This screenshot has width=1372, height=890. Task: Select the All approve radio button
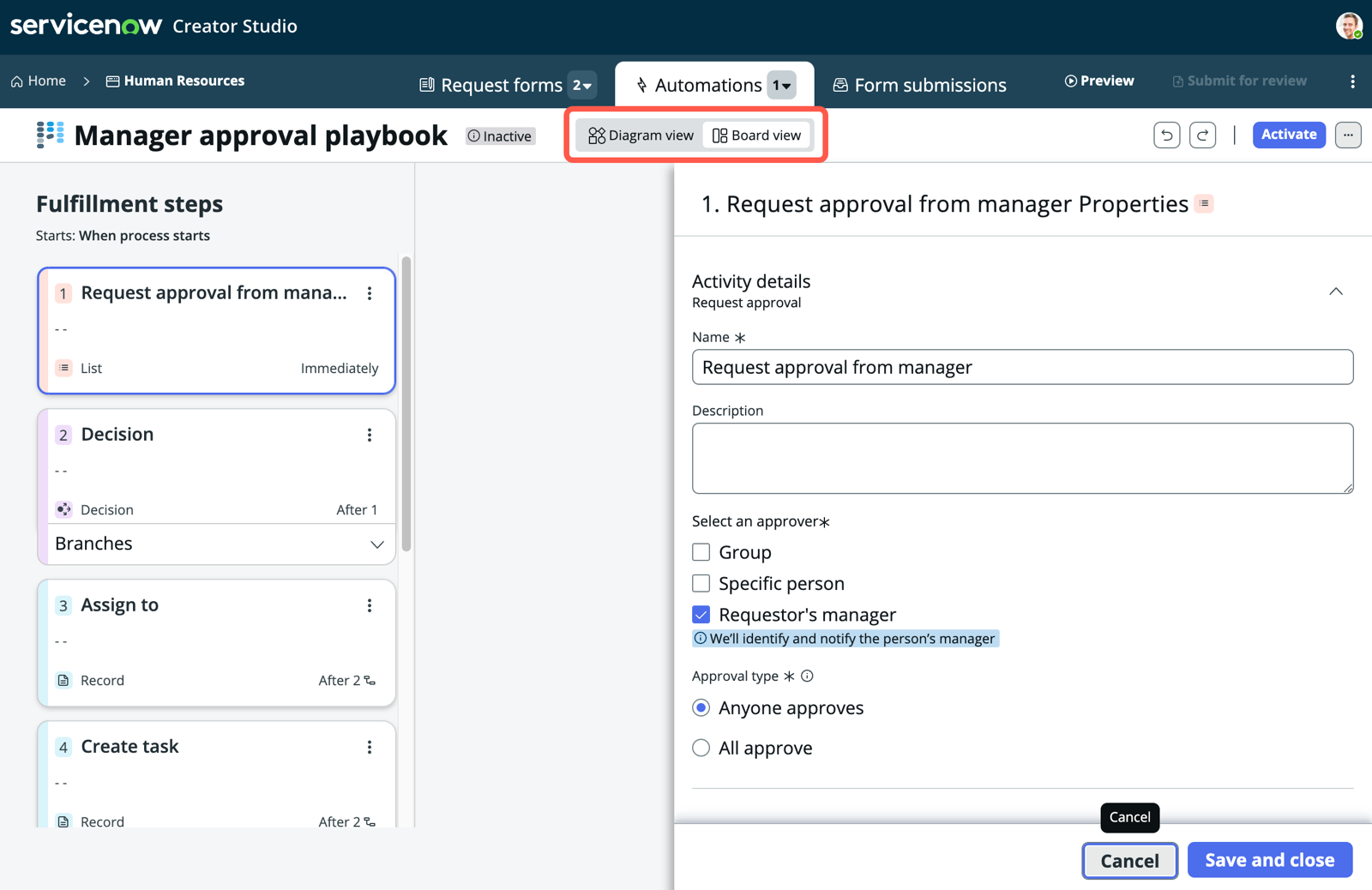coord(701,748)
